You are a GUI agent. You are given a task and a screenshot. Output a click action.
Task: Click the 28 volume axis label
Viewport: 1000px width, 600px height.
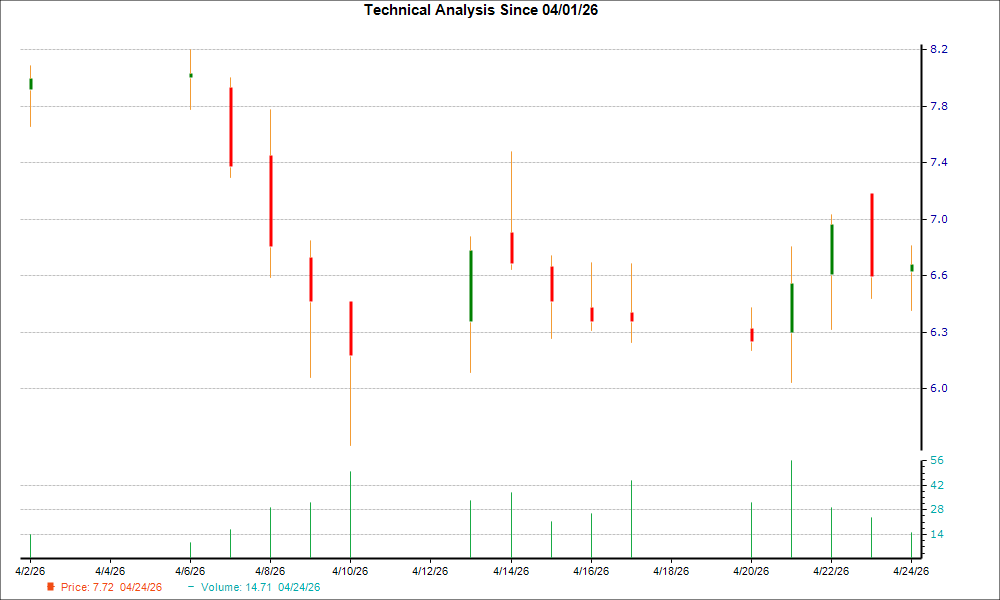pos(937,509)
